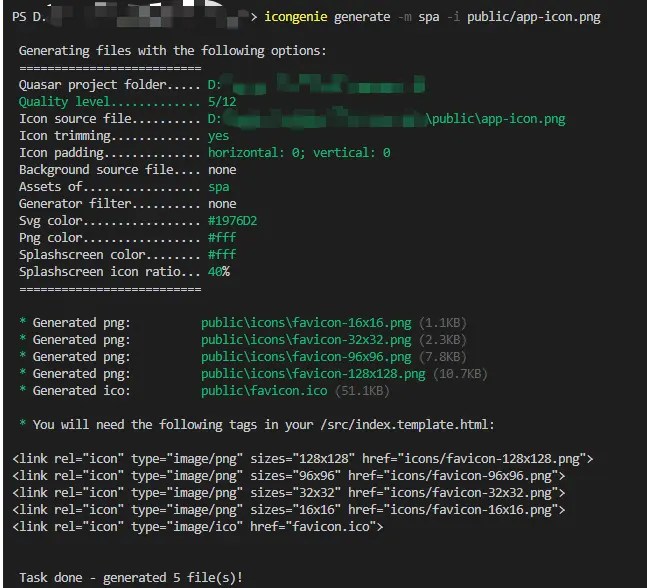Click 'public\icons\favicon-16x16.png' path
This screenshot has height=588, width=647.
[306, 323]
